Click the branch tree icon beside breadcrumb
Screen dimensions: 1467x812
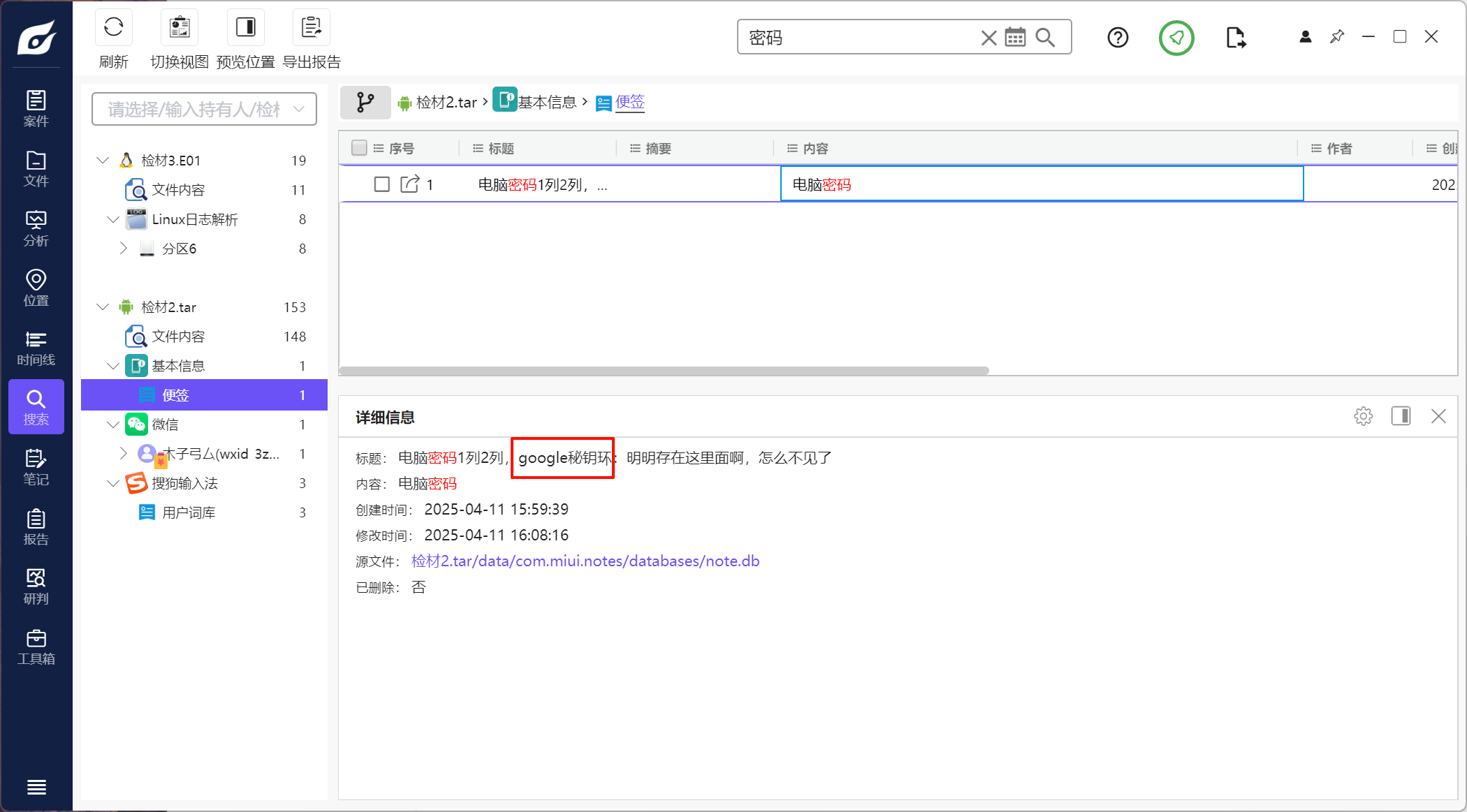tap(365, 103)
